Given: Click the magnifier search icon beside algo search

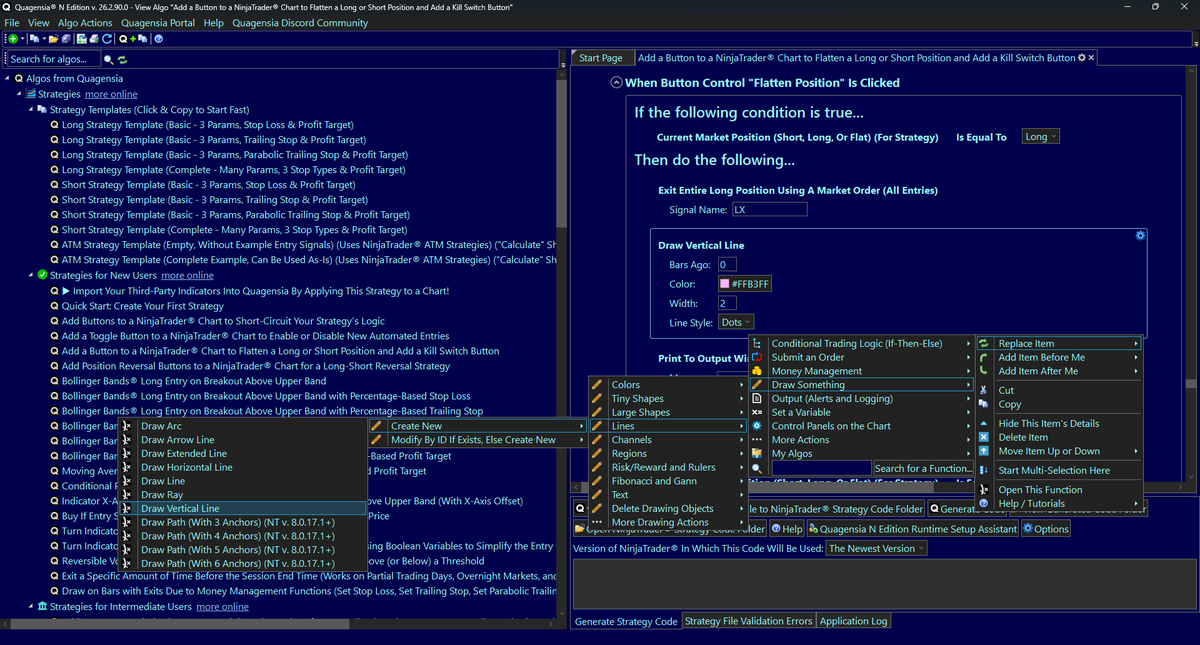Looking at the screenshot, I should (109, 59).
